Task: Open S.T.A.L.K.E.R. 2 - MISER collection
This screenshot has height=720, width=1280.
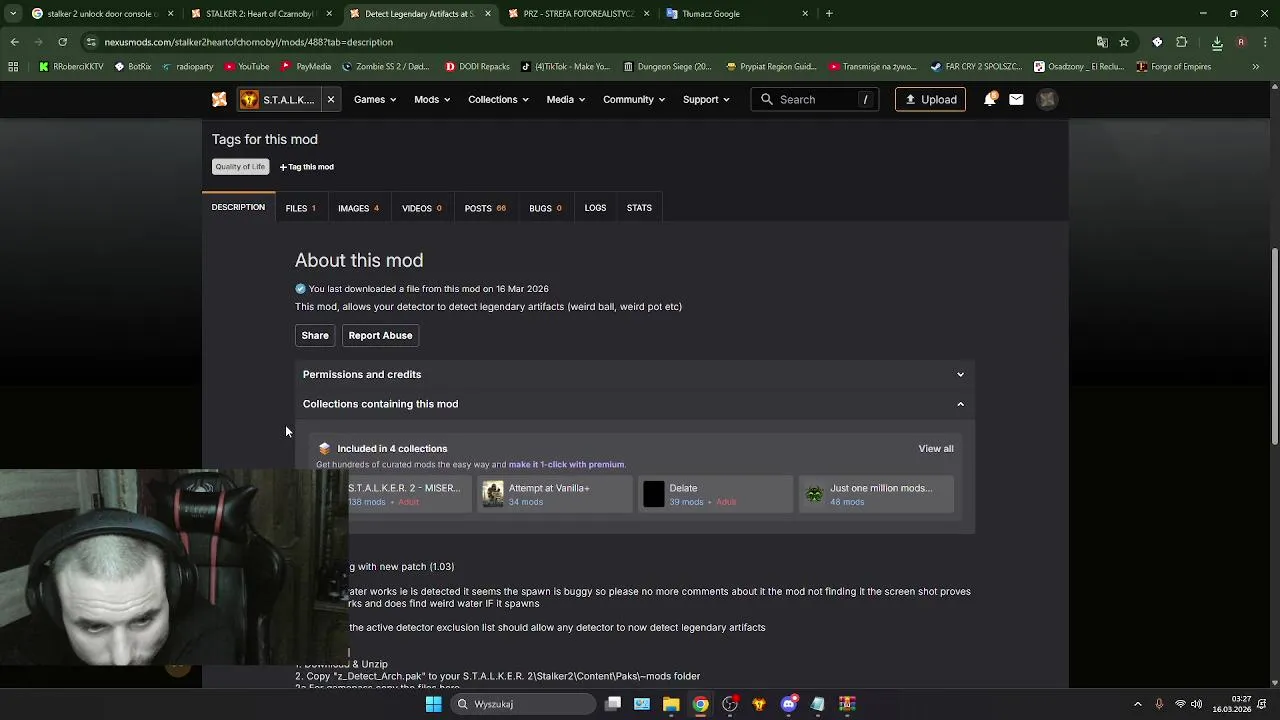Action: 404,488
